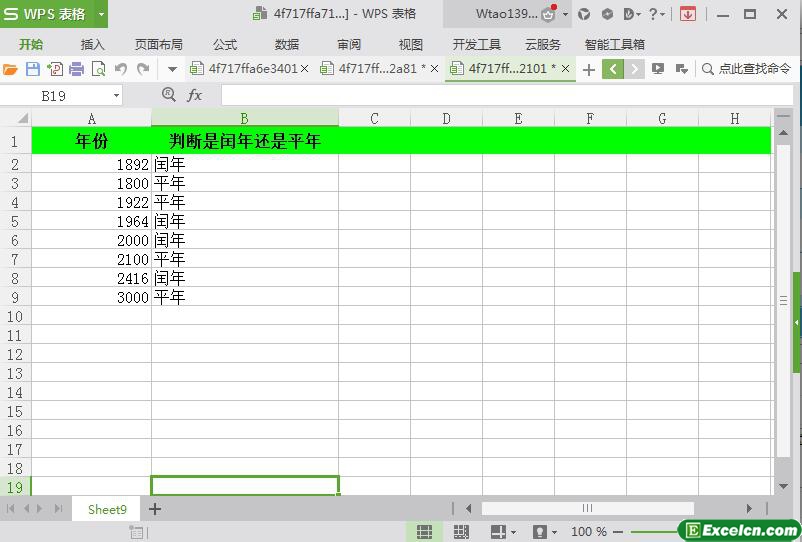Expand the WPS 表格 menu dropdown arrow
The image size is (802, 542).
point(101,14)
